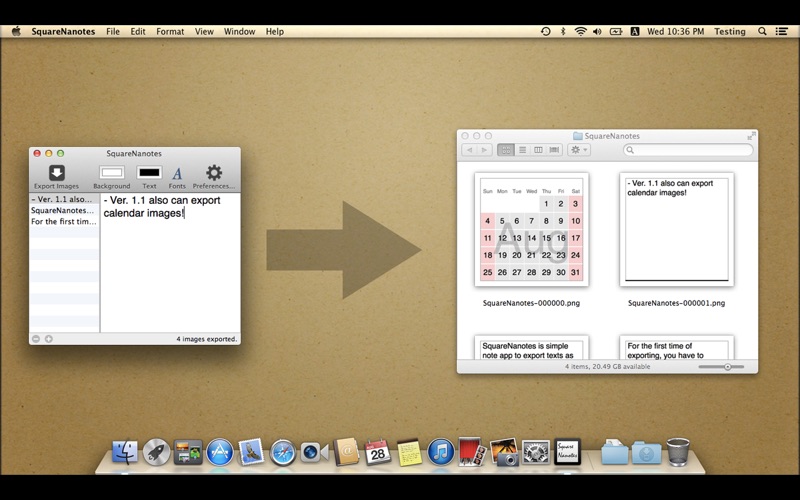Select the calendar image thumbnail
Viewport: 800px width, 500px height.
pos(531,229)
